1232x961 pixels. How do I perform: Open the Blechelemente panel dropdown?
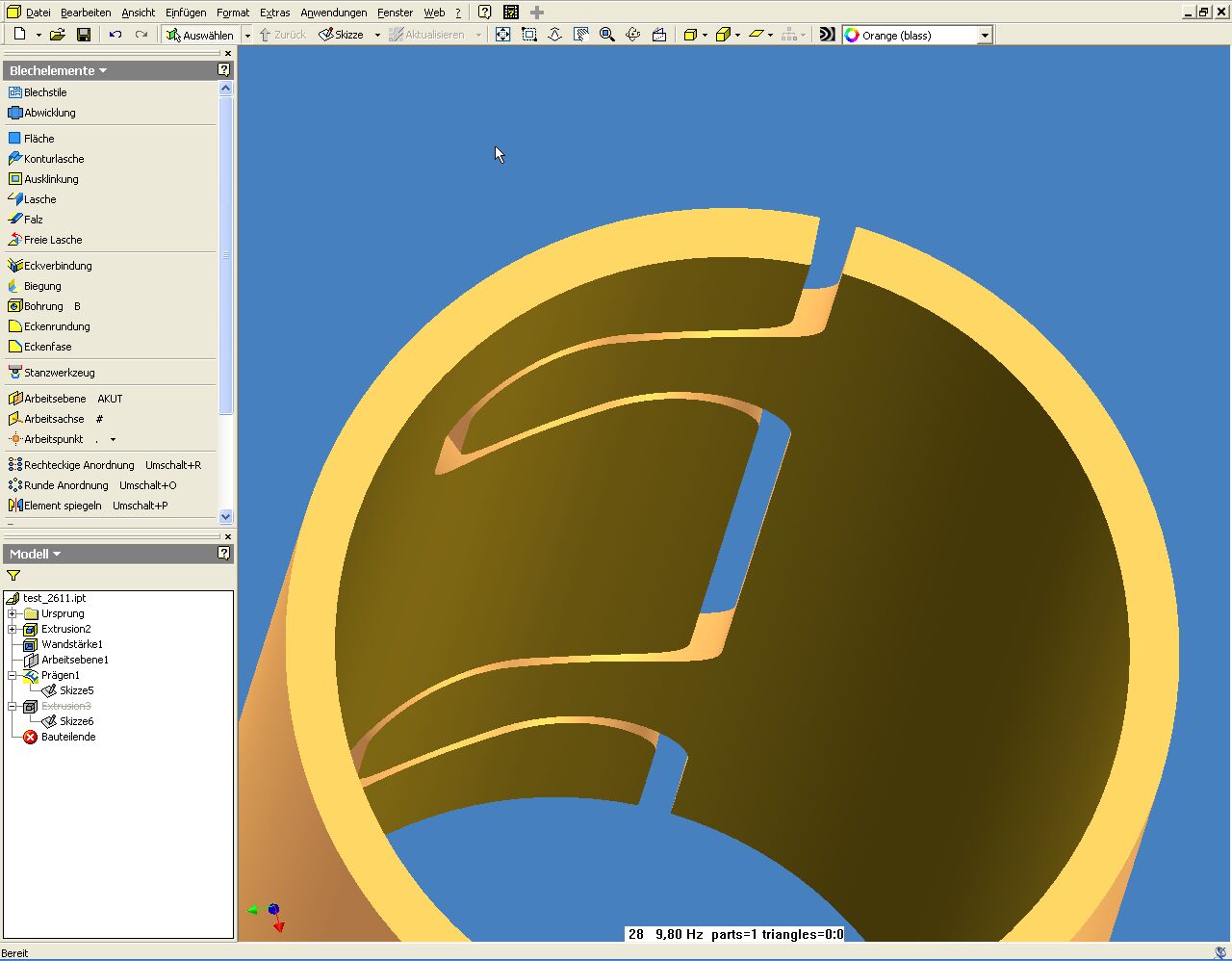coord(103,70)
